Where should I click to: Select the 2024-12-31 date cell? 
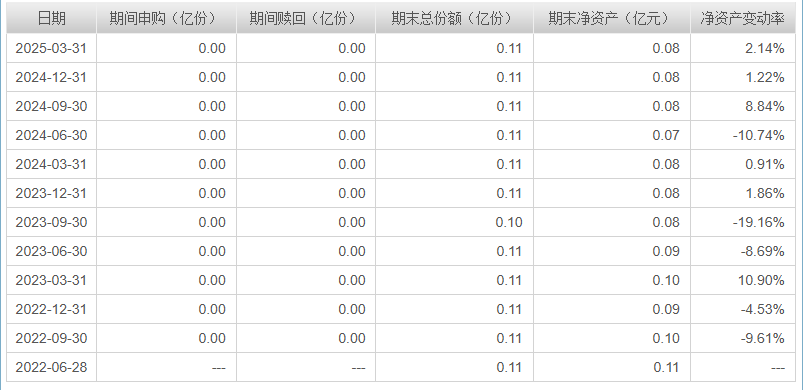click(x=51, y=77)
